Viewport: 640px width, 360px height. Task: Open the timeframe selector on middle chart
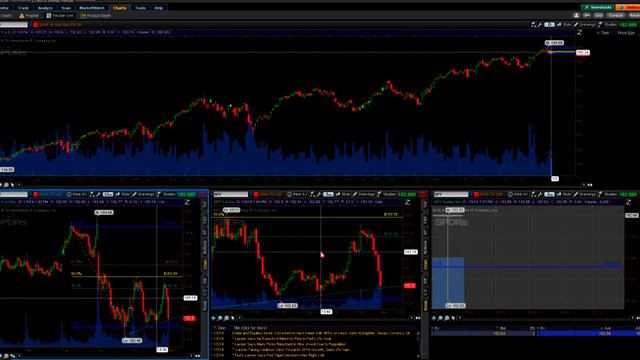point(328,194)
